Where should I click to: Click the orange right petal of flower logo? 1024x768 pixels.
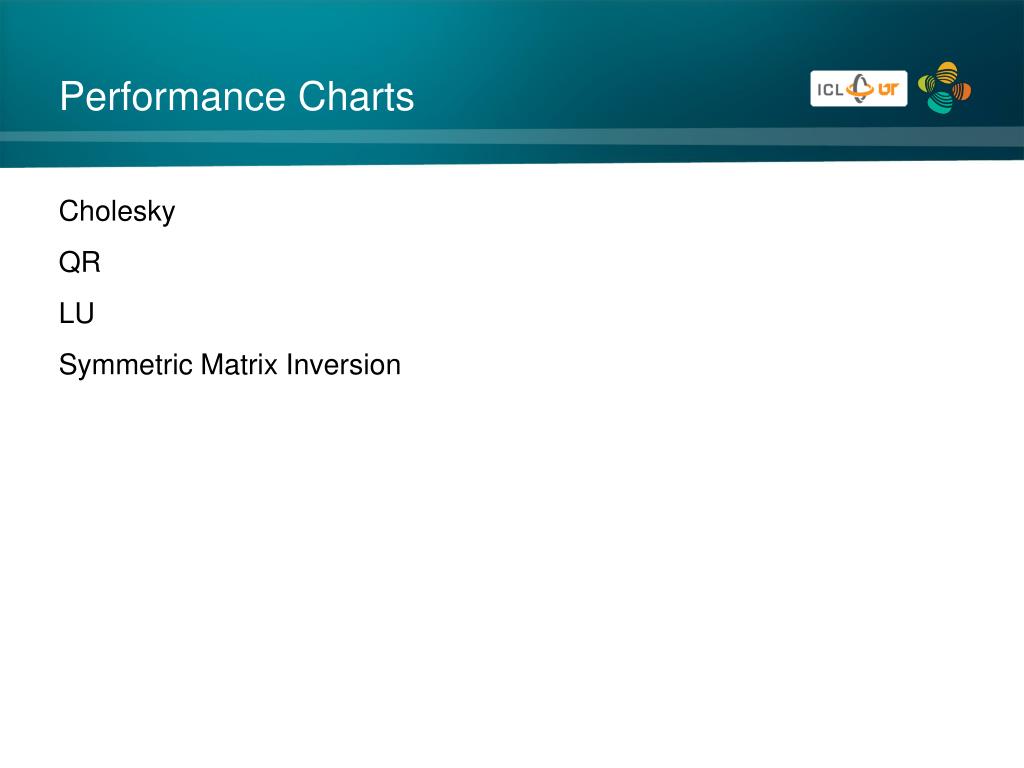[961, 90]
